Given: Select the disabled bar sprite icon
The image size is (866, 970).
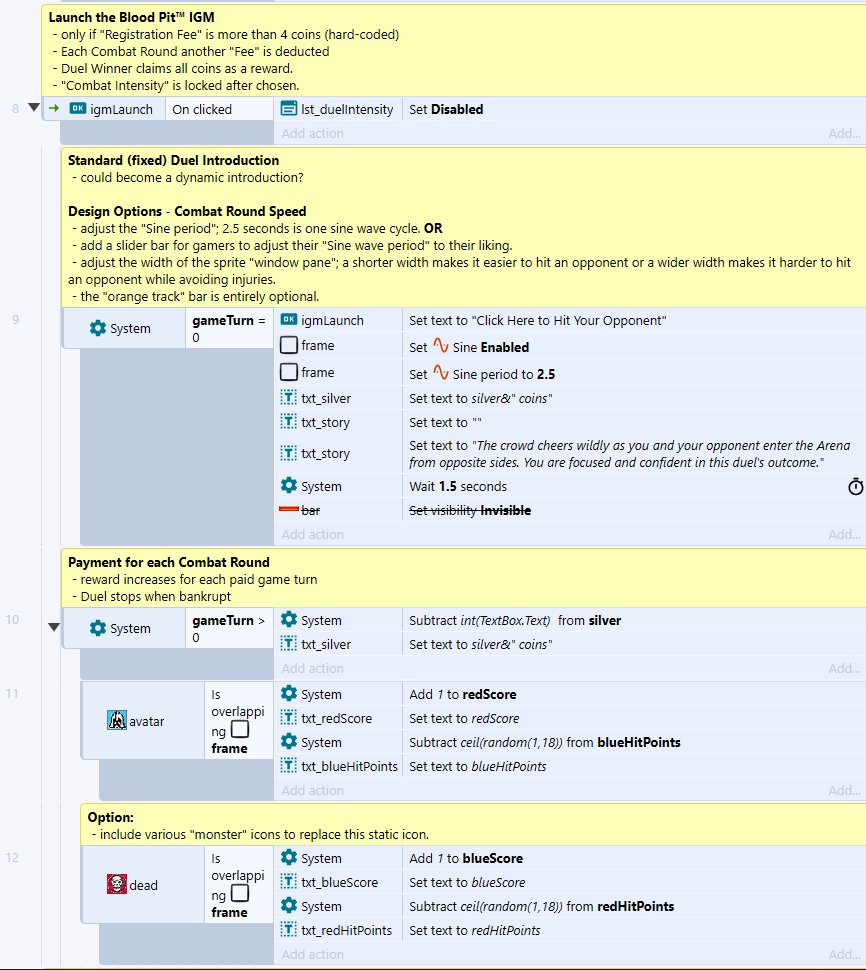Looking at the screenshot, I should (x=289, y=509).
